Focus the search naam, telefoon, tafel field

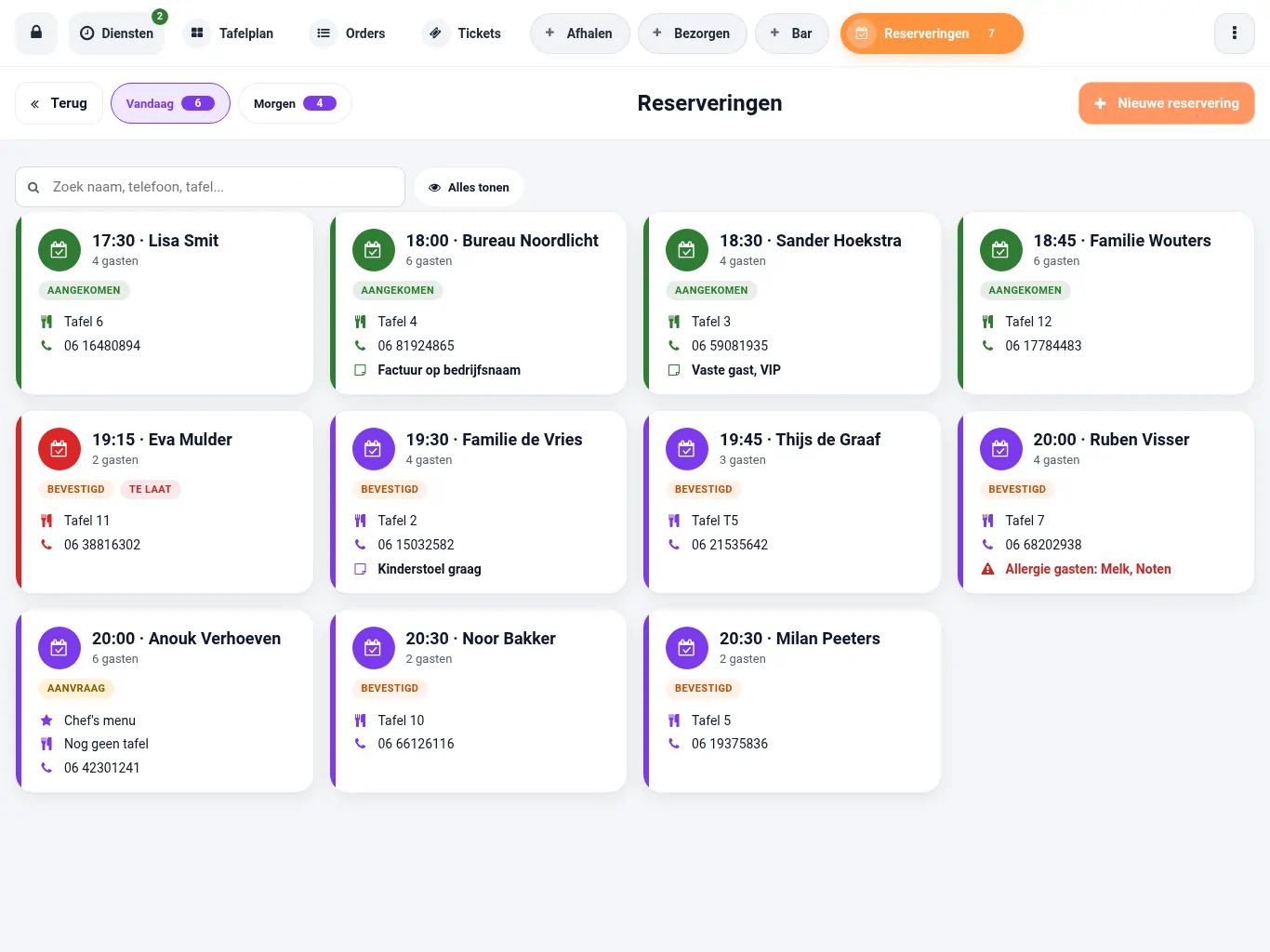click(210, 187)
